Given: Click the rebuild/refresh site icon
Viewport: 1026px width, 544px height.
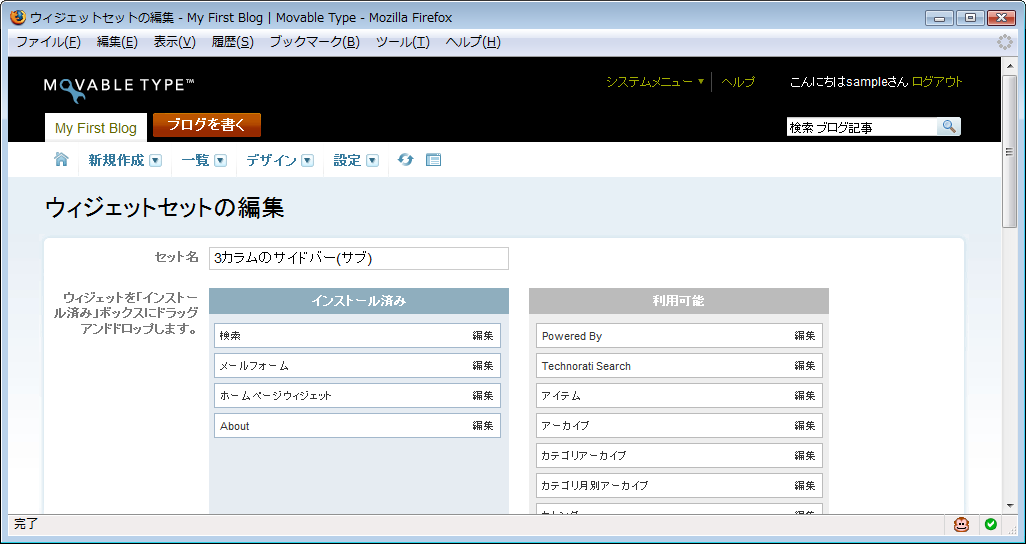Looking at the screenshot, I should coord(405,160).
